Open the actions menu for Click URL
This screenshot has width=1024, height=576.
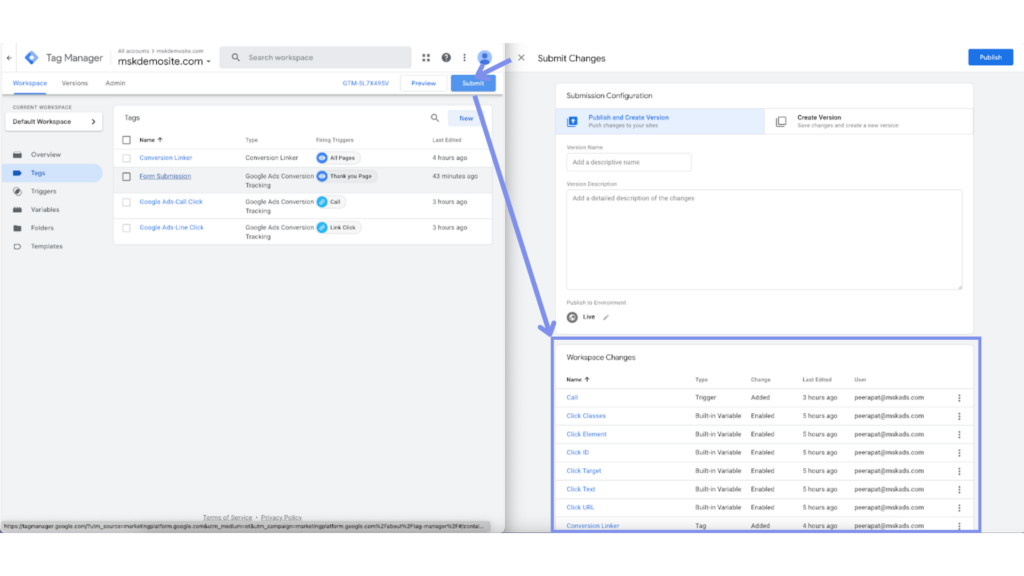coord(959,507)
